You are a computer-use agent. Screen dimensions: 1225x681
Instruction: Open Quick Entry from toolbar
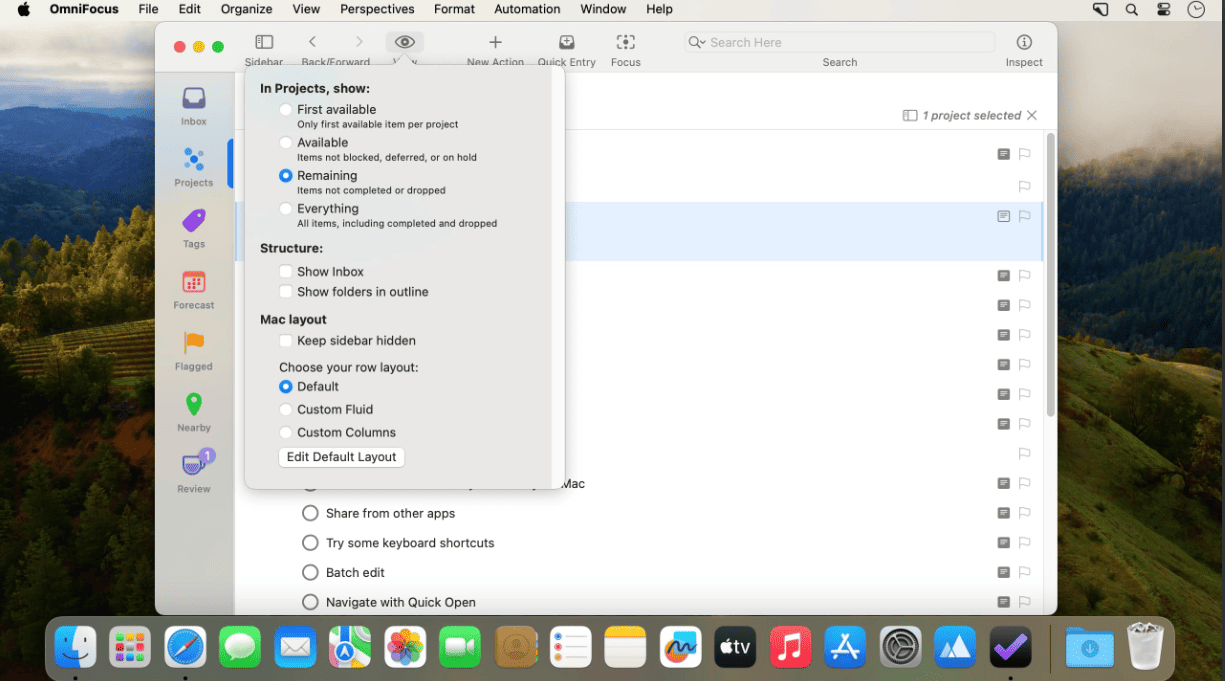pos(567,42)
